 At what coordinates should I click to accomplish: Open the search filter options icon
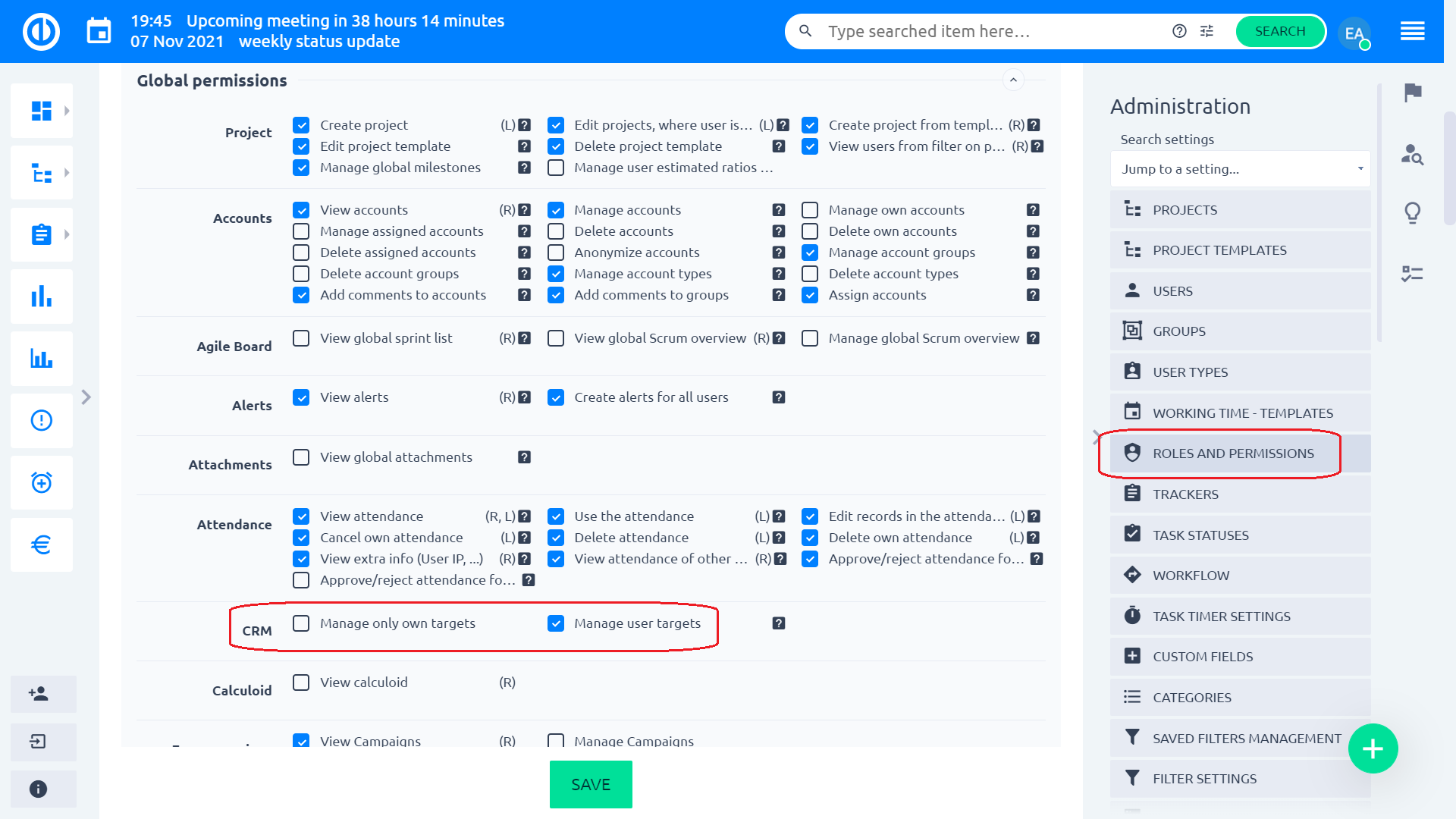pyautogui.click(x=1207, y=31)
